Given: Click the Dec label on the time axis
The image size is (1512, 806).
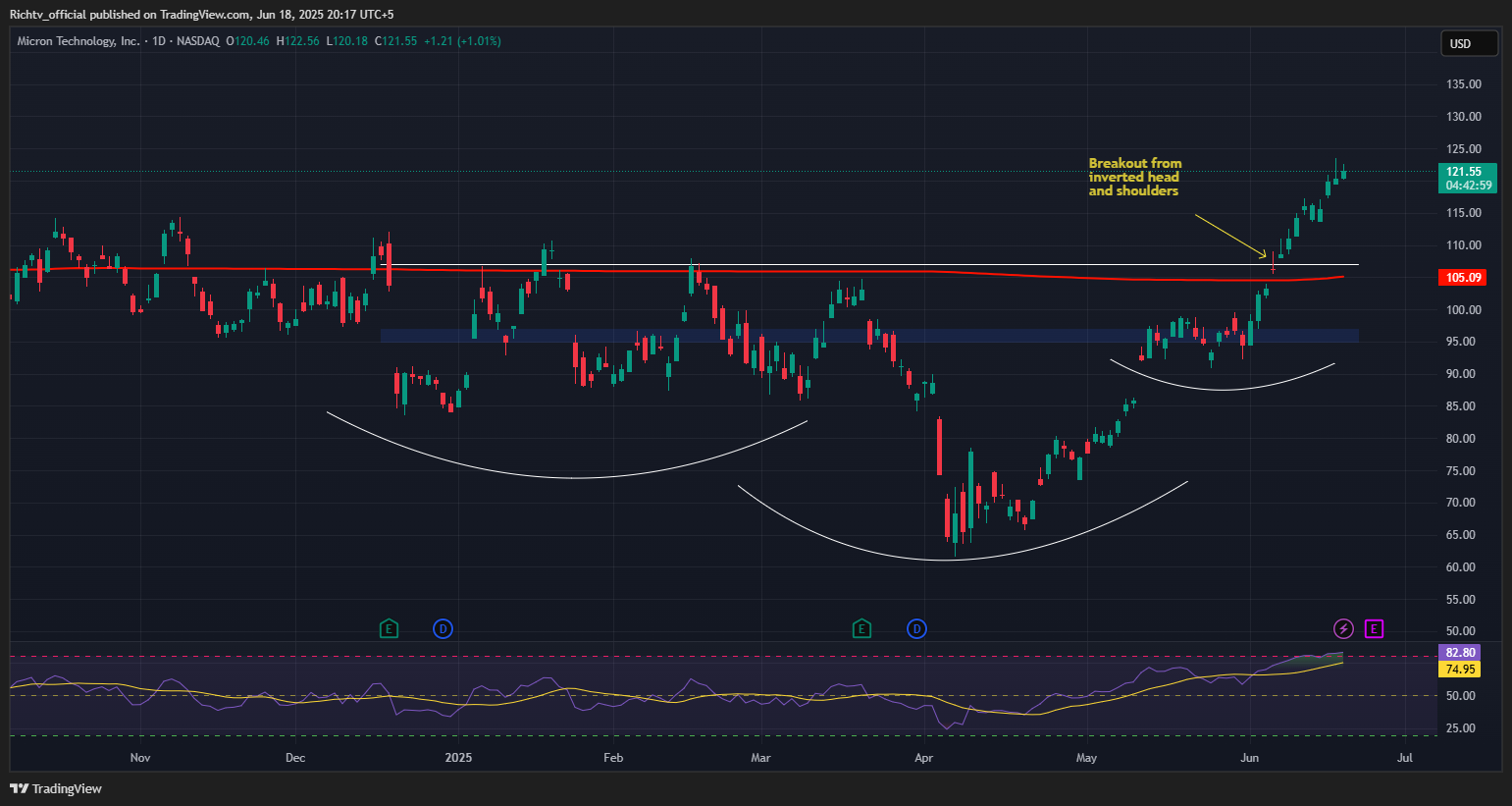Looking at the screenshot, I should pos(295,758).
